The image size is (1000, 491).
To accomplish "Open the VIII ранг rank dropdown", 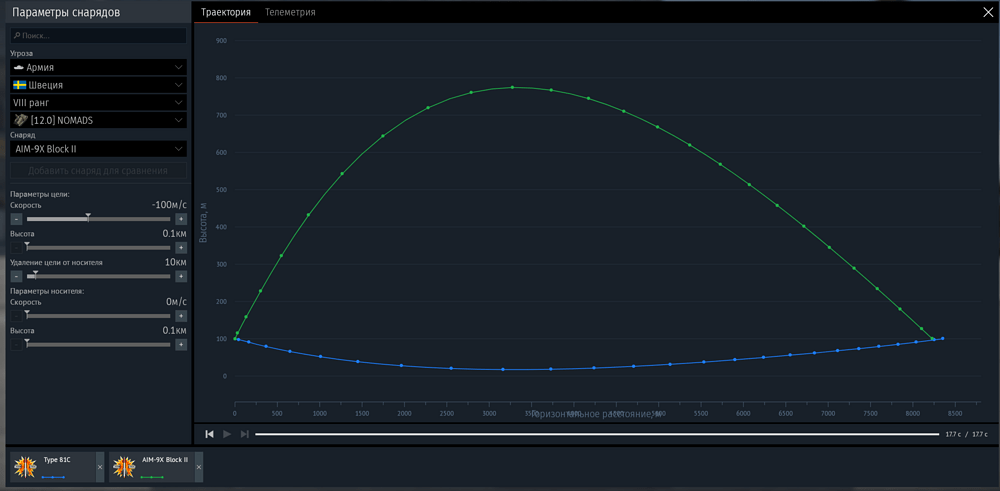I will [98, 102].
